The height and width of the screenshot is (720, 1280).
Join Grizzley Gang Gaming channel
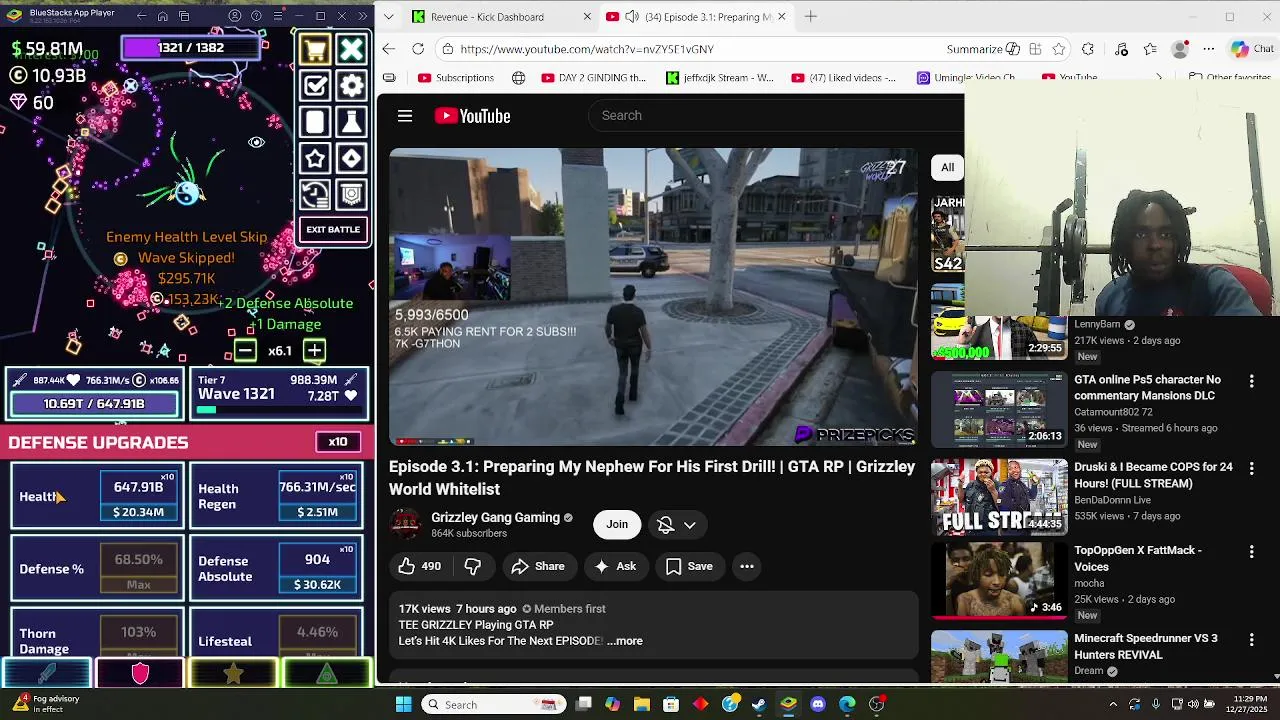point(617,524)
